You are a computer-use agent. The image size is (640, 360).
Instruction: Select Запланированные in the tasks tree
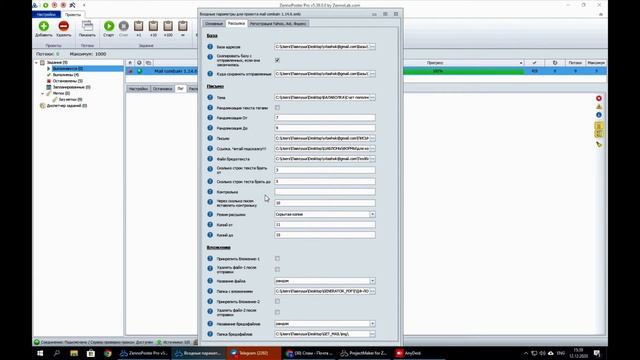click(71, 87)
